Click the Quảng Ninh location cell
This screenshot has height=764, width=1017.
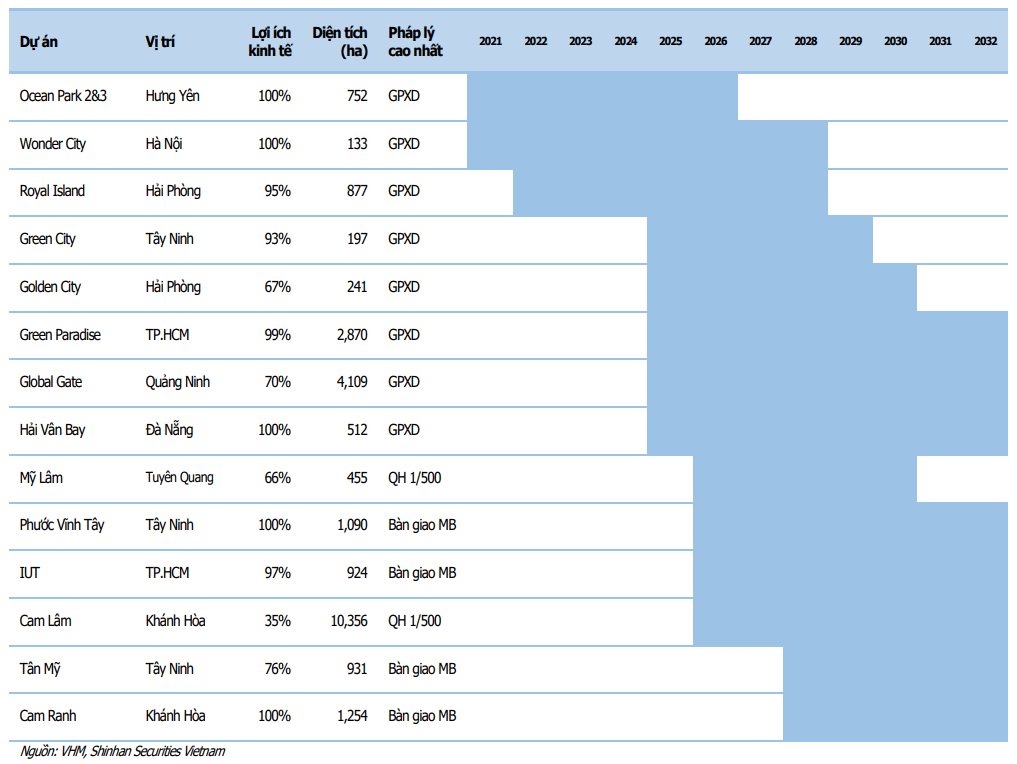pos(178,382)
